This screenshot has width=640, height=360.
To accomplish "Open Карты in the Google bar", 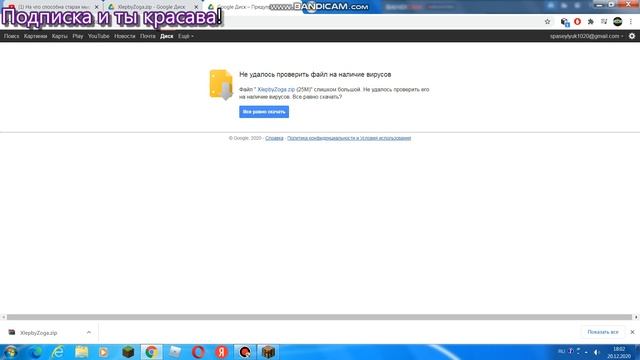I will [x=60, y=36].
